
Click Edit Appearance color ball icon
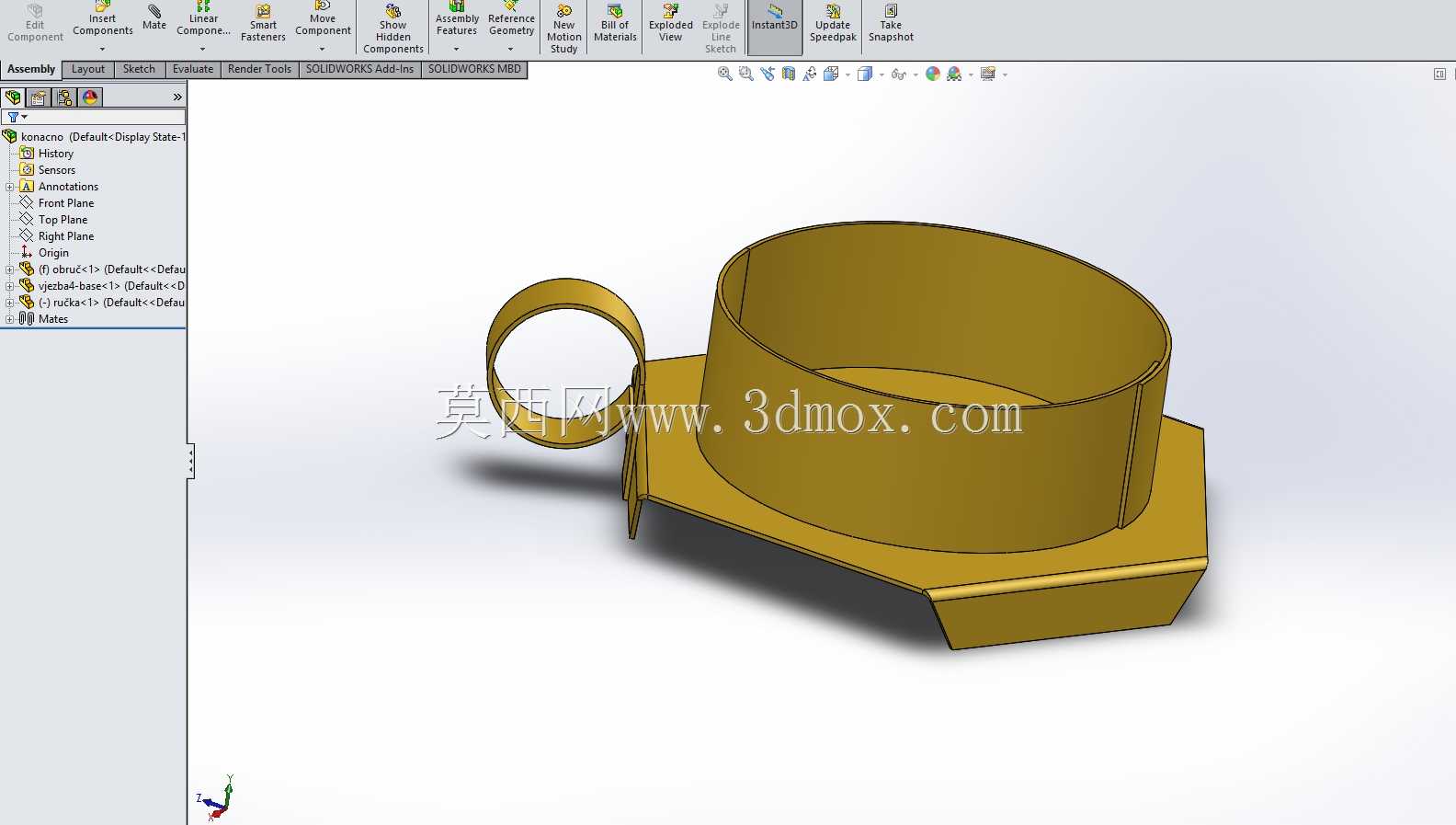933,74
